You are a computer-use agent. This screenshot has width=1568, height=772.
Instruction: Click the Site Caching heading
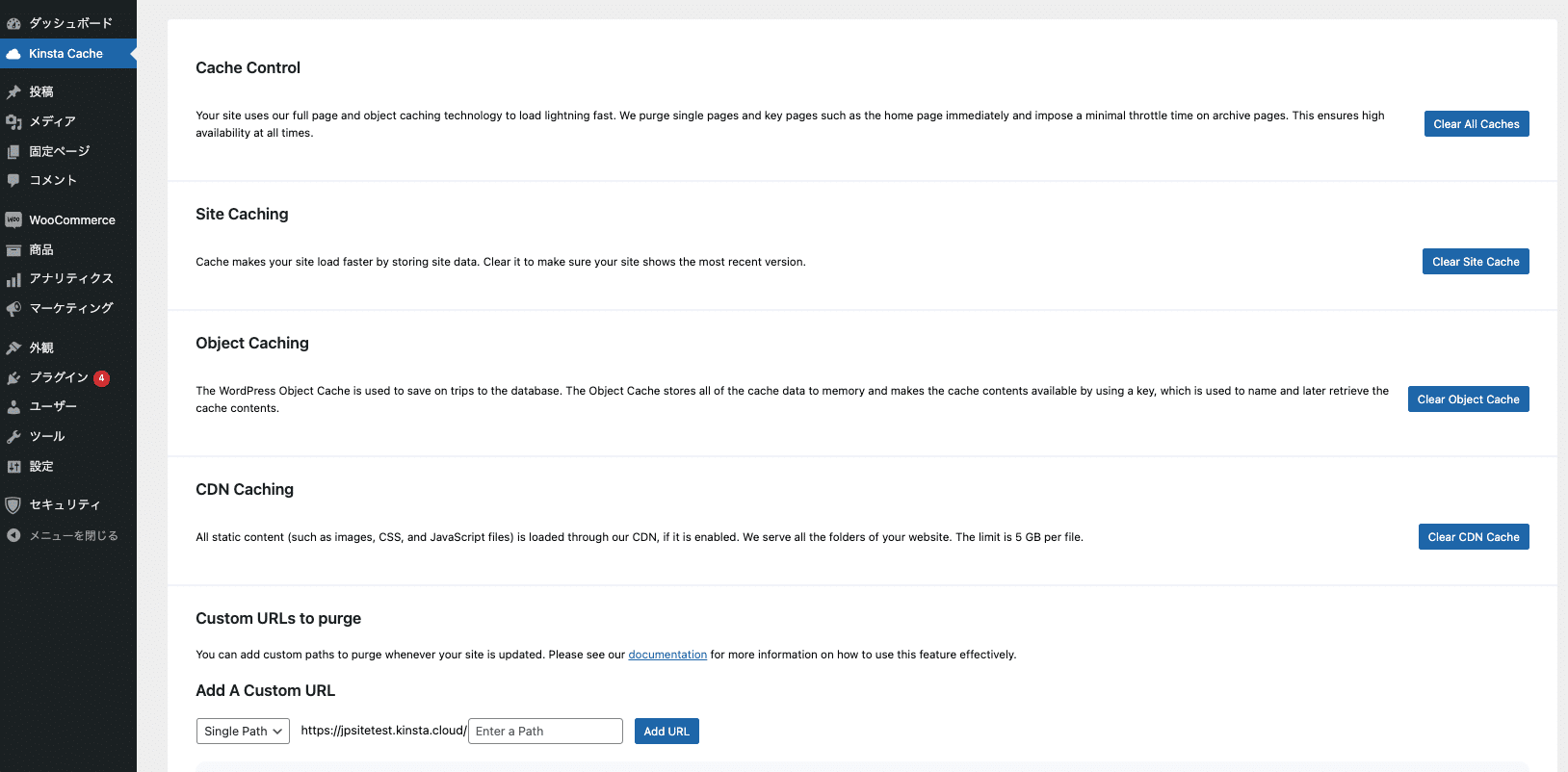coord(242,214)
